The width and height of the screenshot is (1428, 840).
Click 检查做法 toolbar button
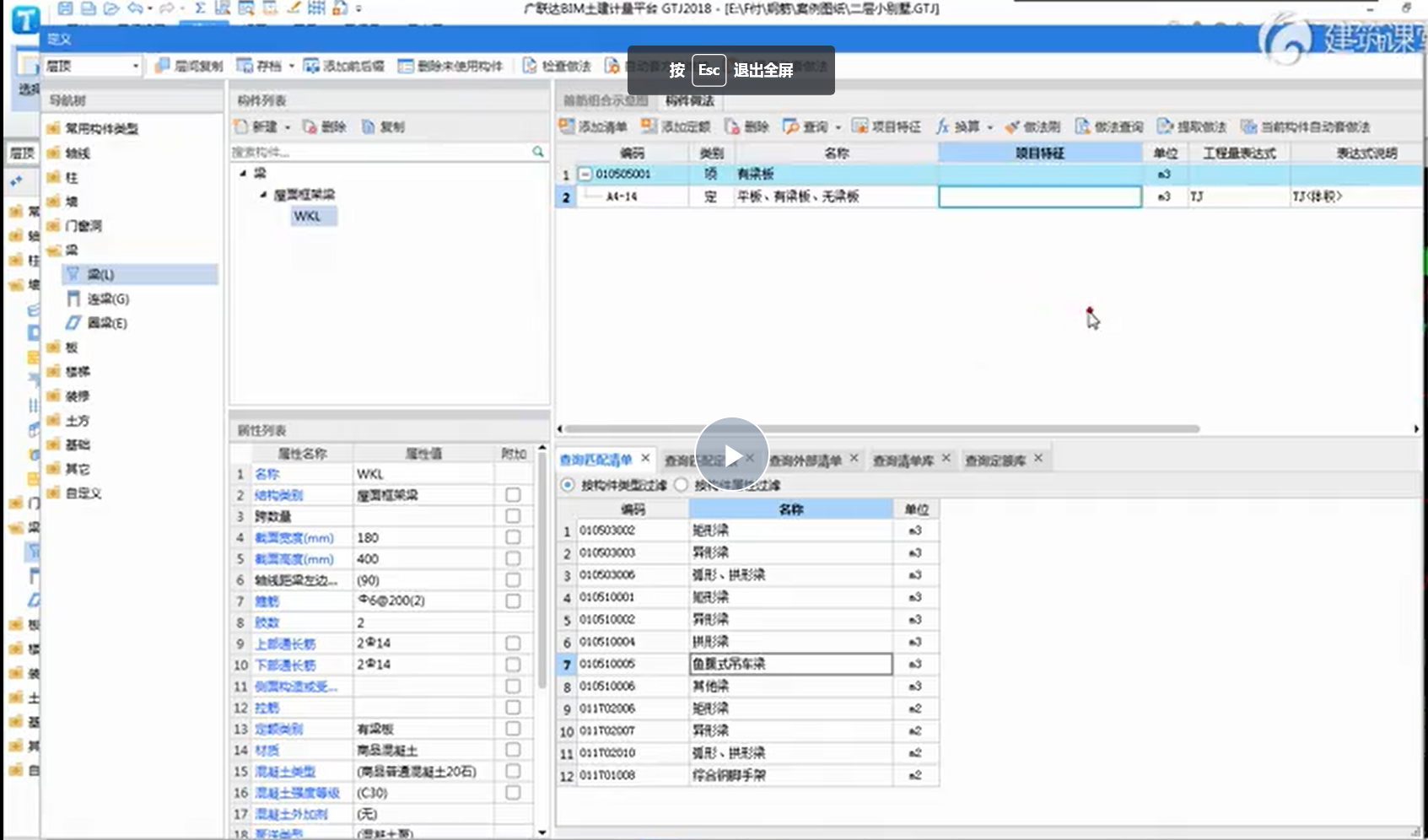[x=558, y=66]
